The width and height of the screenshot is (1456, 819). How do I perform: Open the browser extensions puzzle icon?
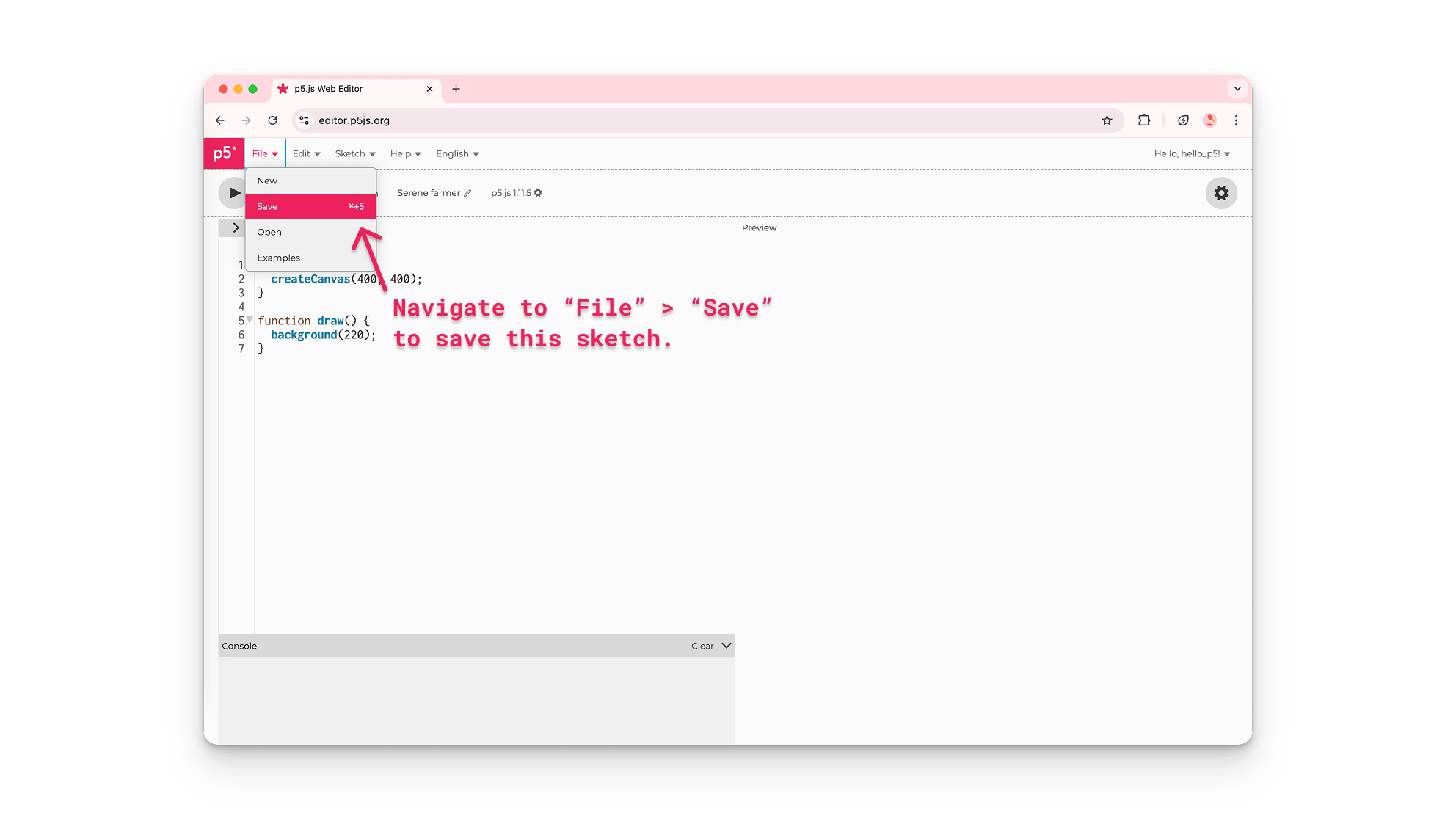tap(1143, 120)
